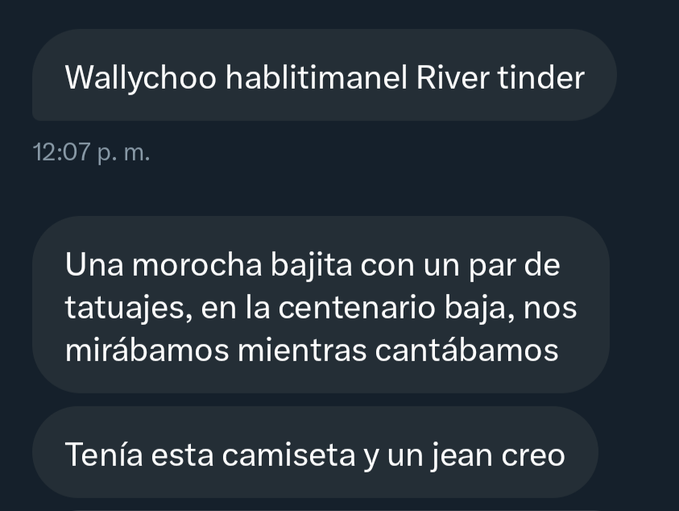Select the "Una morocha bajita" message bubble
Viewport: 679px width, 511px height.
pos(321,304)
